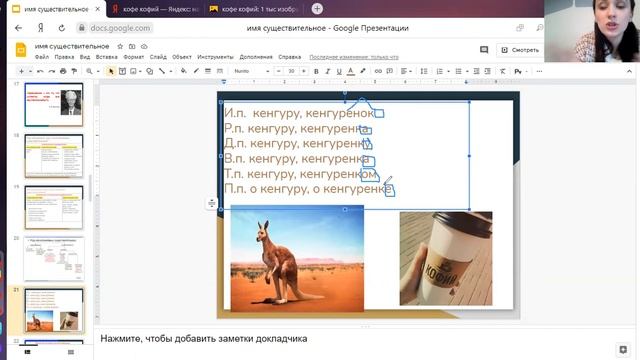The height and width of the screenshot is (360, 640).
Task: Open the Nunito font dropdown
Action: (x=251, y=71)
